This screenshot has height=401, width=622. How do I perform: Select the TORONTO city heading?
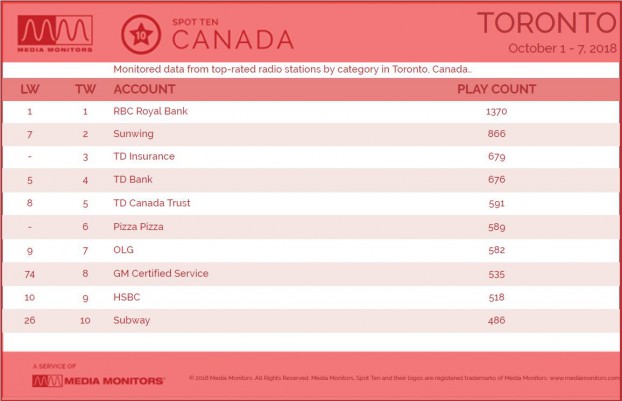pos(547,23)
